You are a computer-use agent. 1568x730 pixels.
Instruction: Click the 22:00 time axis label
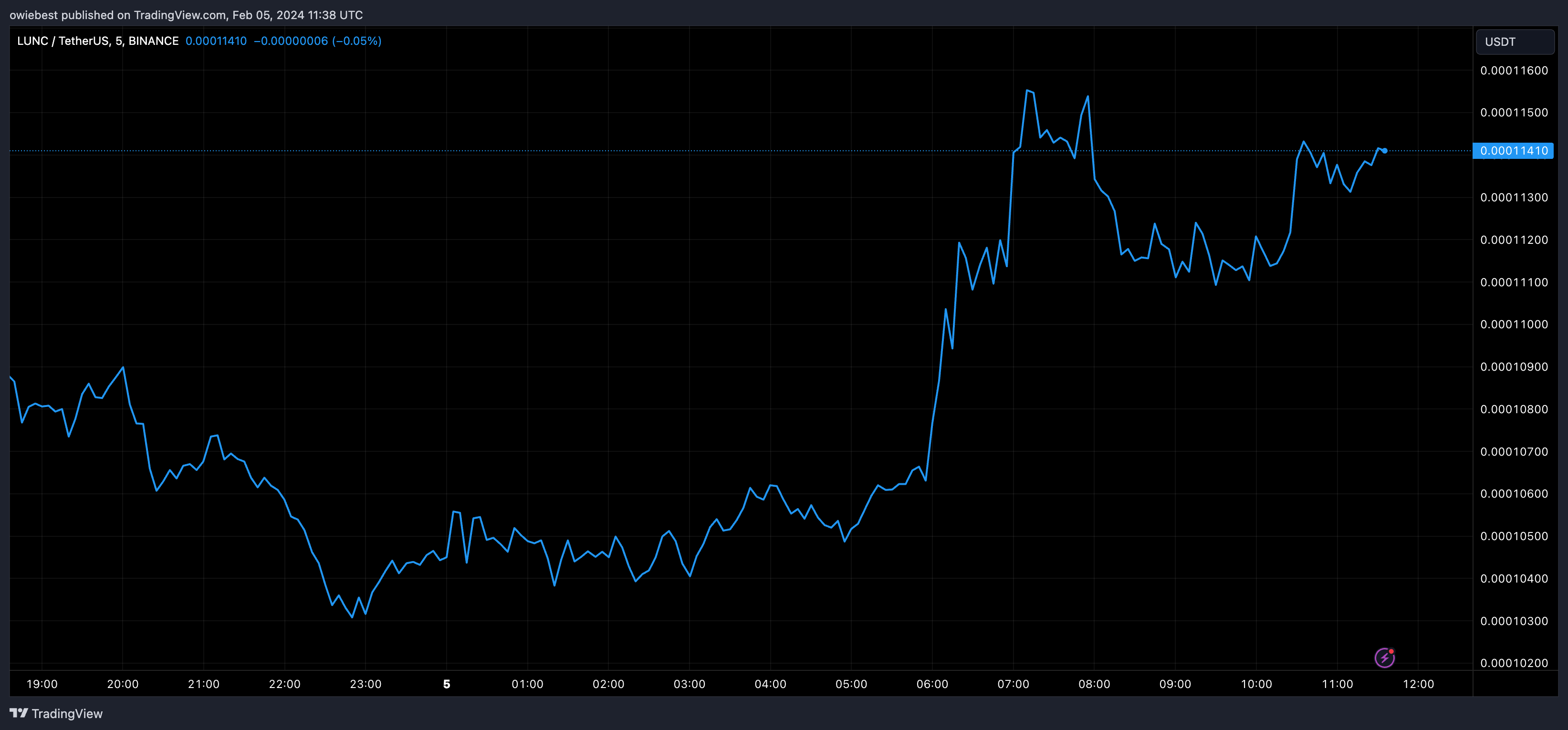285,684
